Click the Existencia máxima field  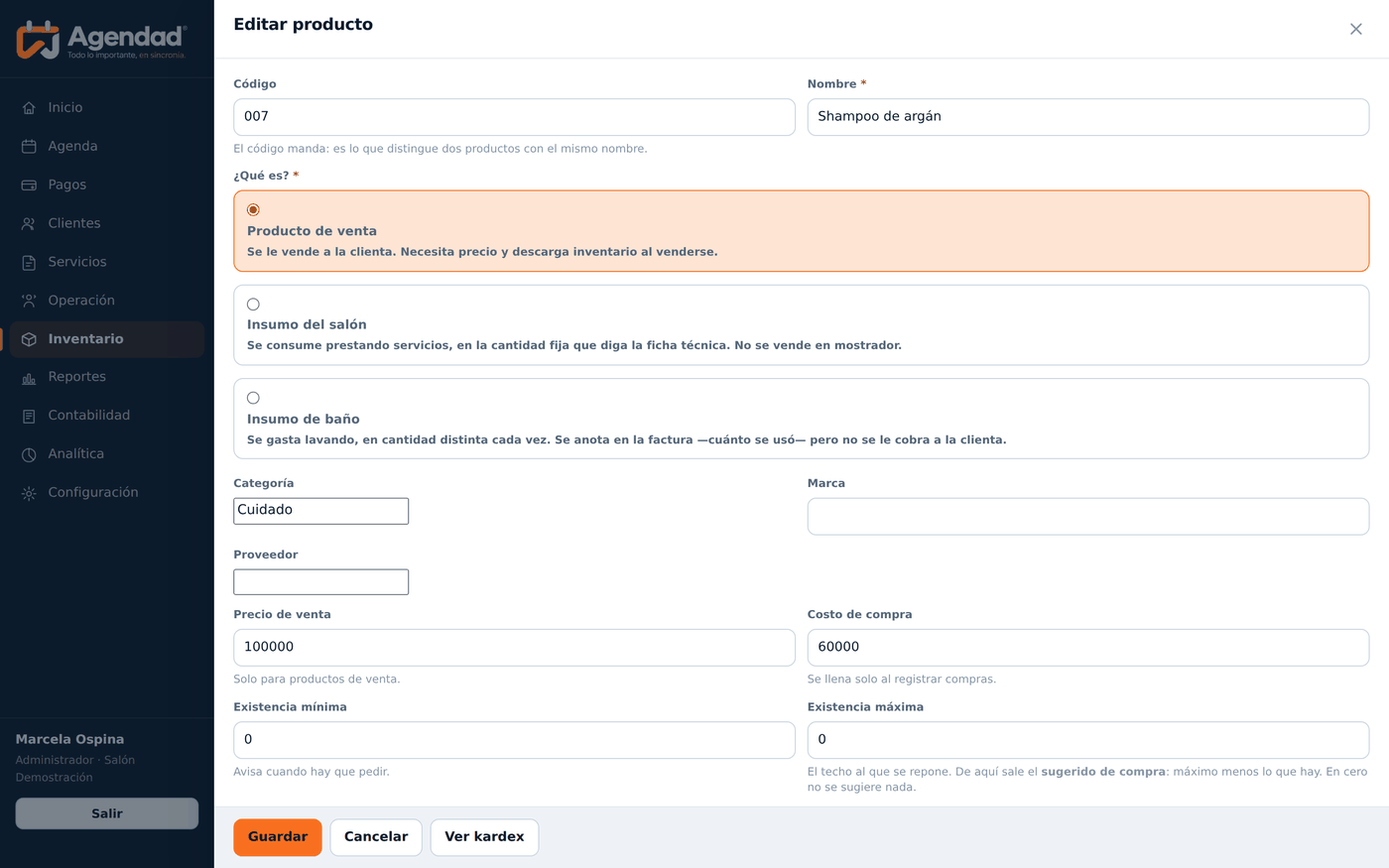coord(1088,740)
